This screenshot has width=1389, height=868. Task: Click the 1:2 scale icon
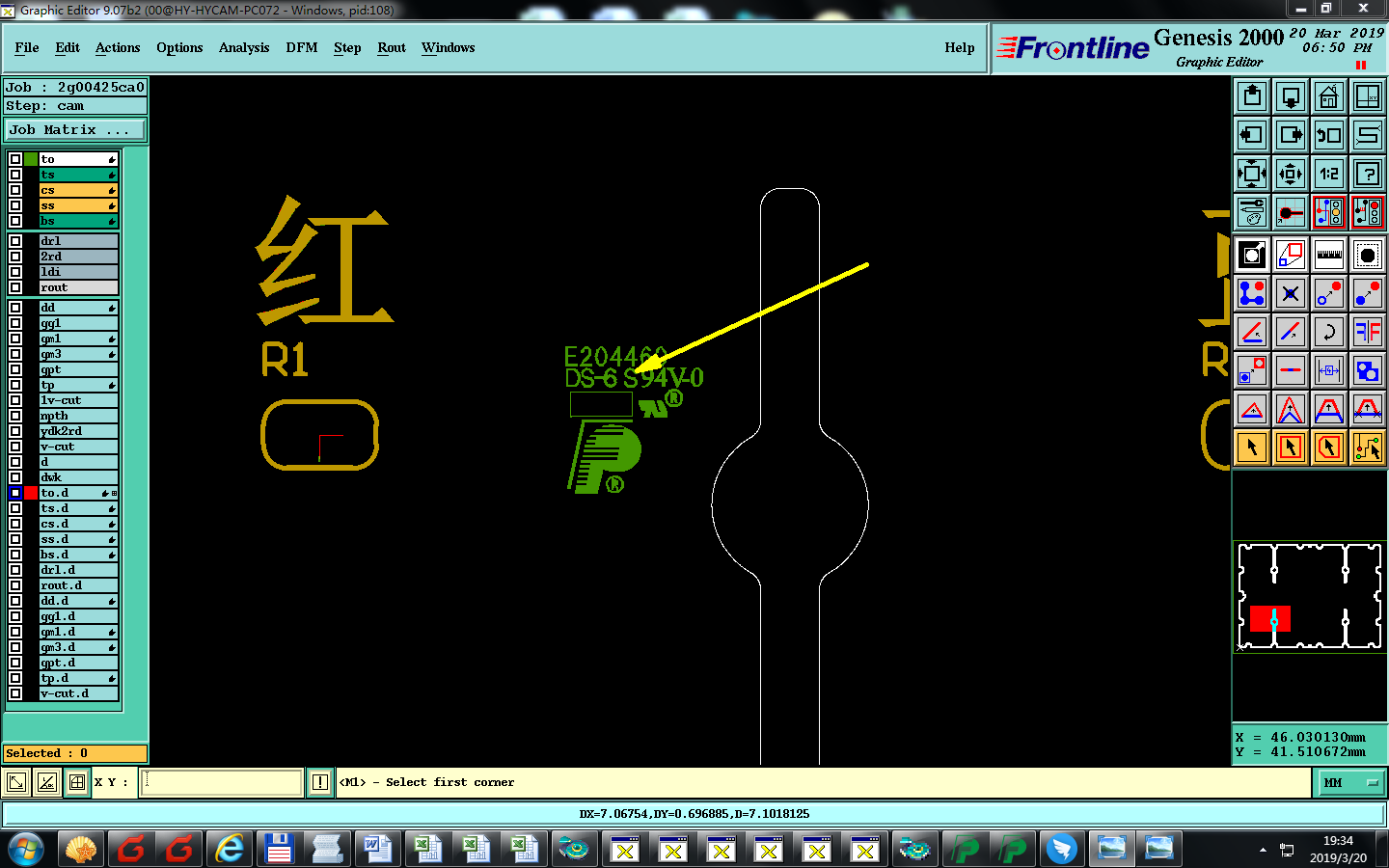[x=1329, y=174]
